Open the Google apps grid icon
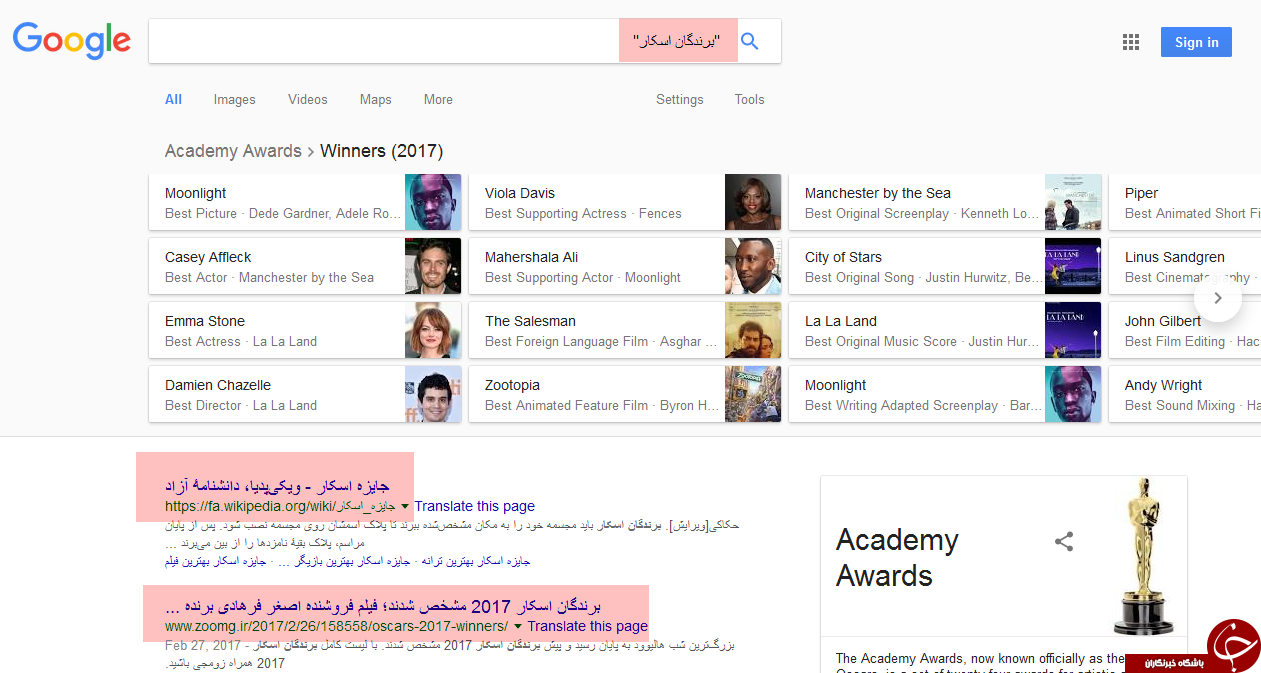 point(1131,42)
